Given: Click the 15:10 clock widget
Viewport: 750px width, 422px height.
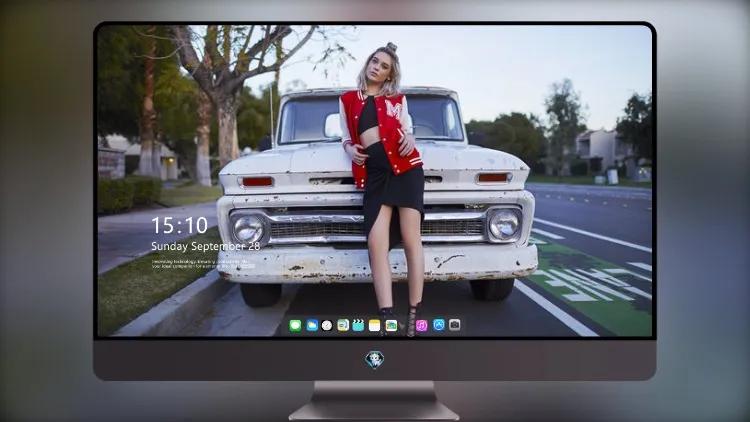Looking at the screenshot, I should [179, 225].
